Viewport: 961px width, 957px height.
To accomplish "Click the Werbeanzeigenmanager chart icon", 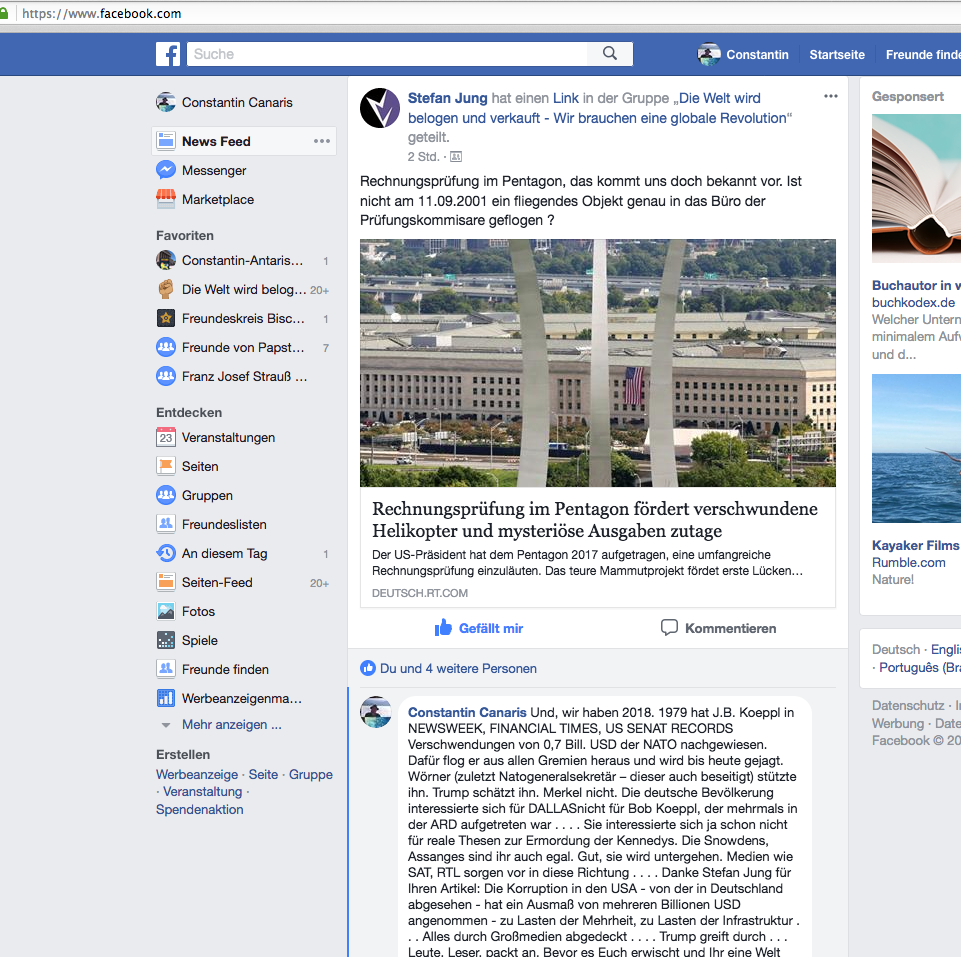I will pyautogui.click(x=165, y=698).
